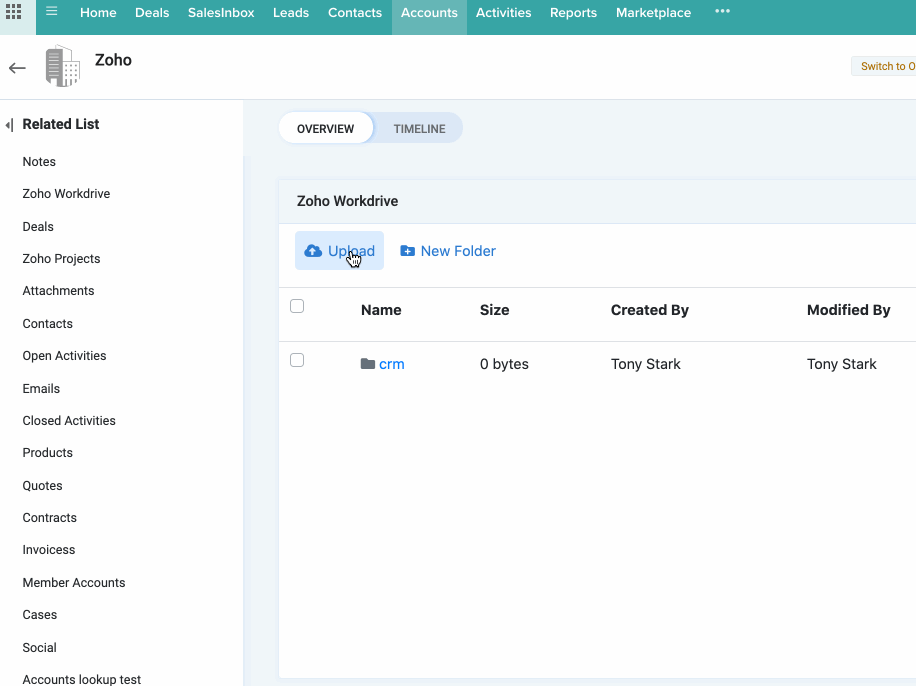Go to Closed Activities related list
Image resolution: width=916 pixels, height=686 pixels.
(69, 421)
